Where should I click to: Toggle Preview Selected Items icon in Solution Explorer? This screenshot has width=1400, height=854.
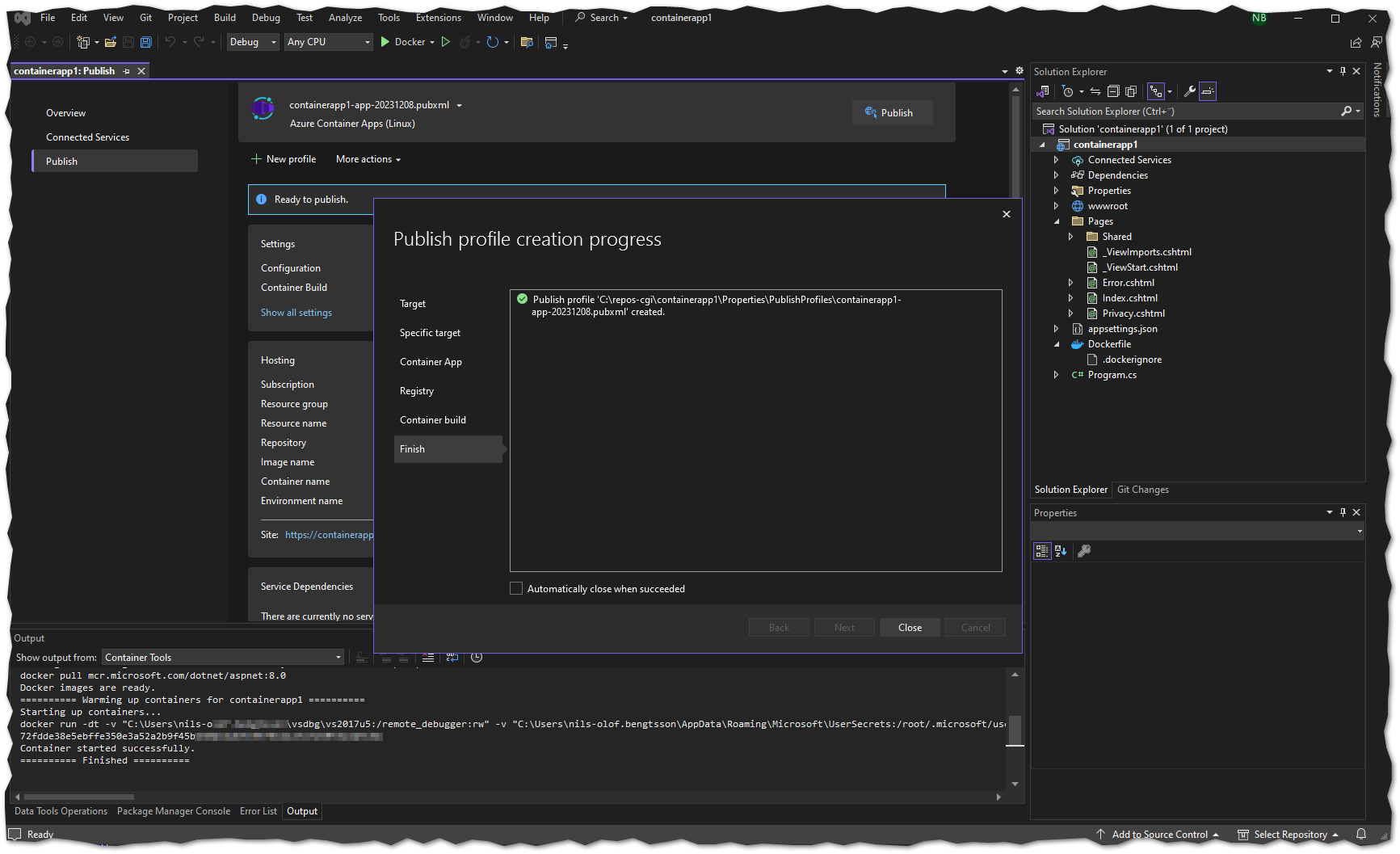click(1208, 91)
